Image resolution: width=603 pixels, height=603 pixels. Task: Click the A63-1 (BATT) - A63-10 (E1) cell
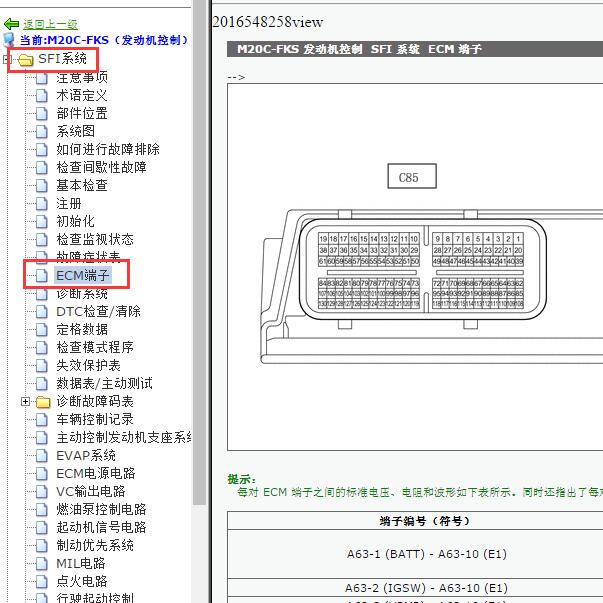point(427,555)
